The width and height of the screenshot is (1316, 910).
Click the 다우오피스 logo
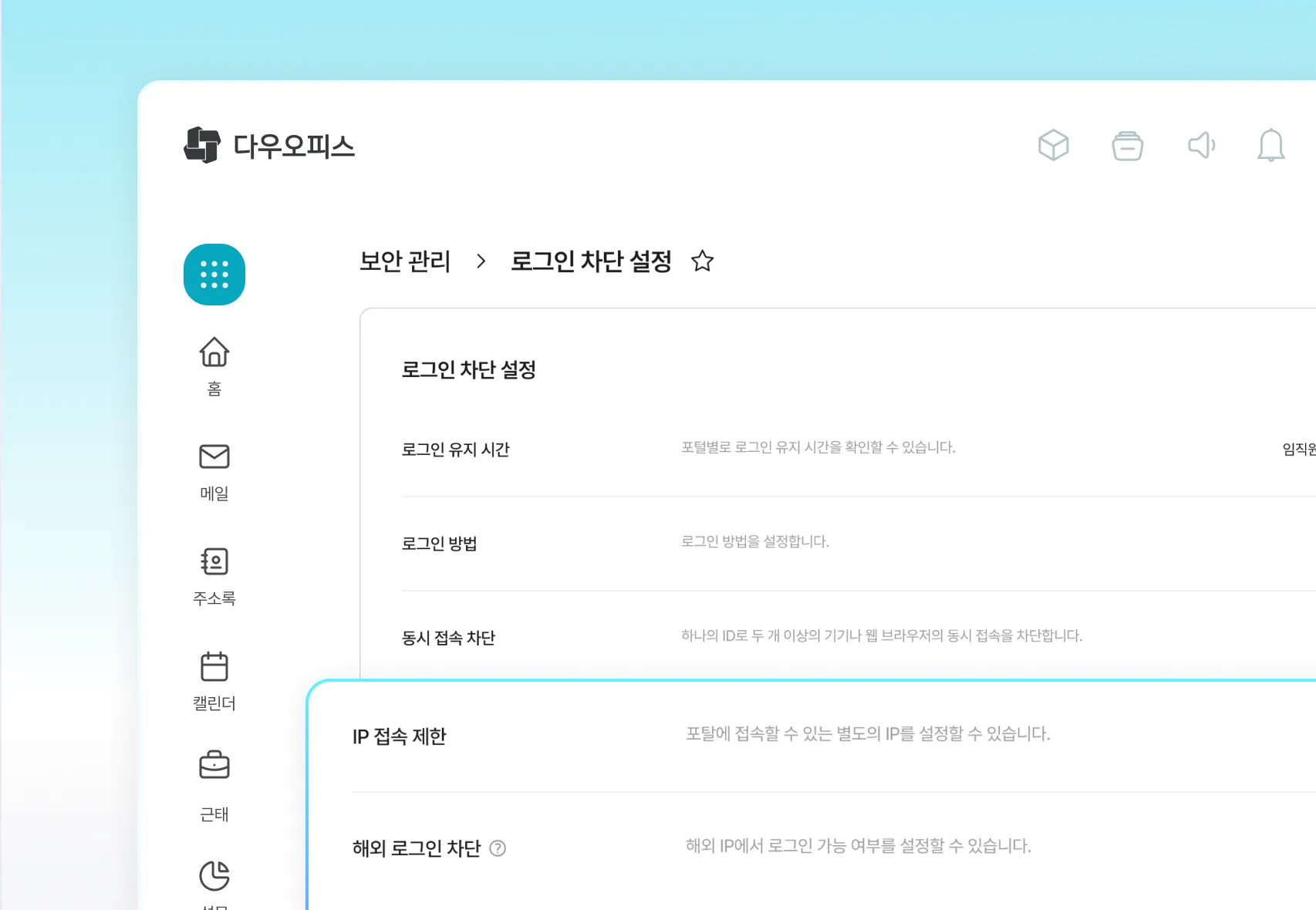coord(269,145)
